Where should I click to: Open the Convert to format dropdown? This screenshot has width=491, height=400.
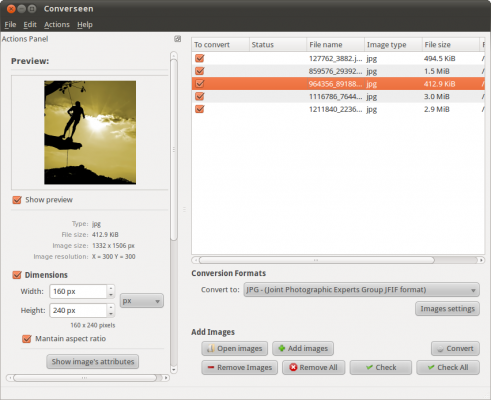tap(362, 290)
